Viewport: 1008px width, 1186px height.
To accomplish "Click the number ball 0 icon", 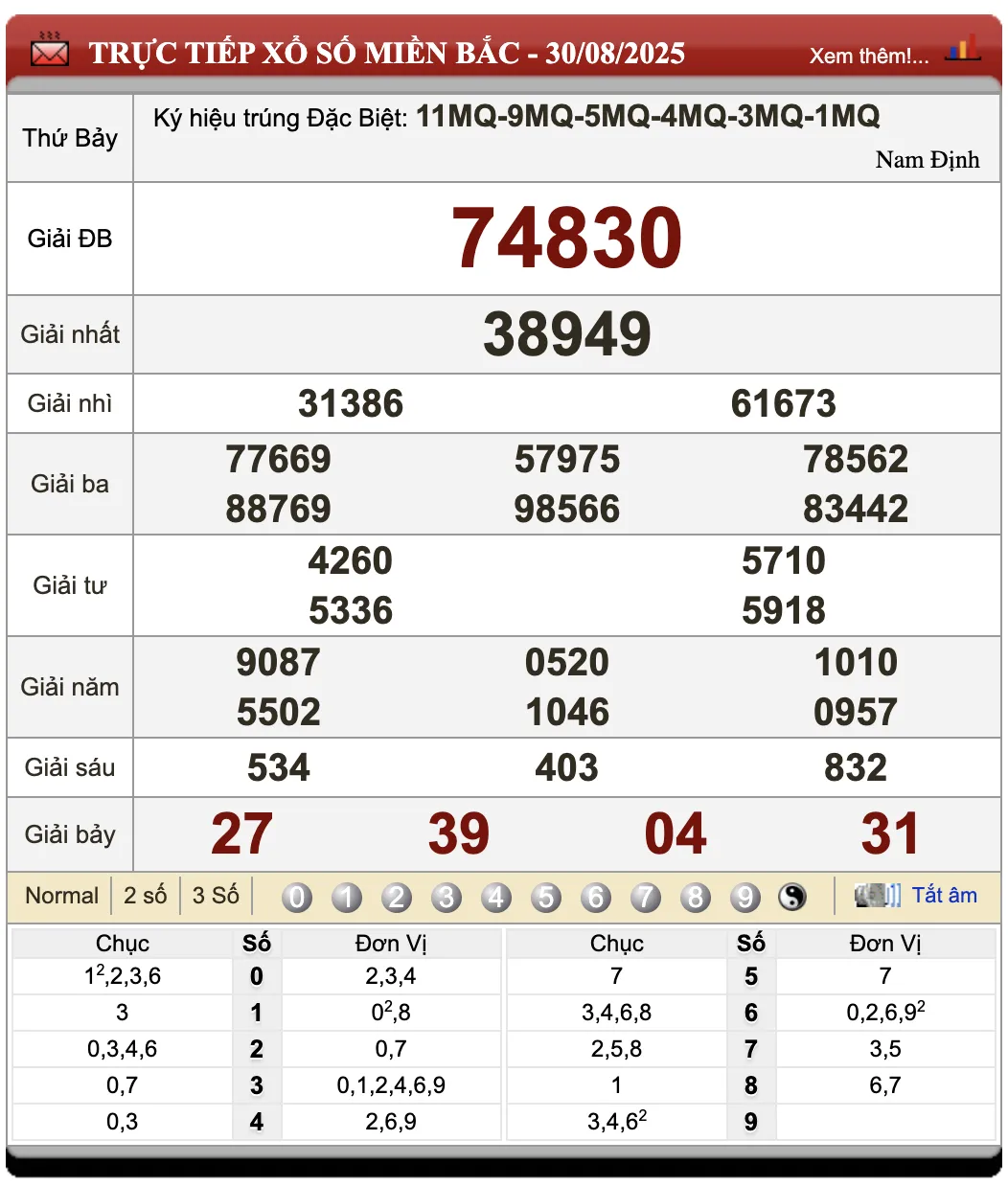I will pyautogui.click(x=297, y=898).
